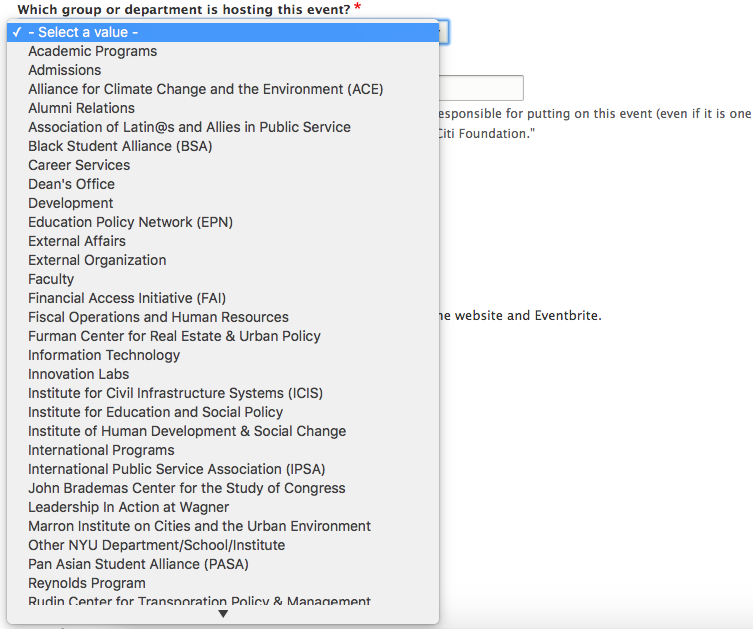Choose Academic Programs from the list

(x=92, y=51)
